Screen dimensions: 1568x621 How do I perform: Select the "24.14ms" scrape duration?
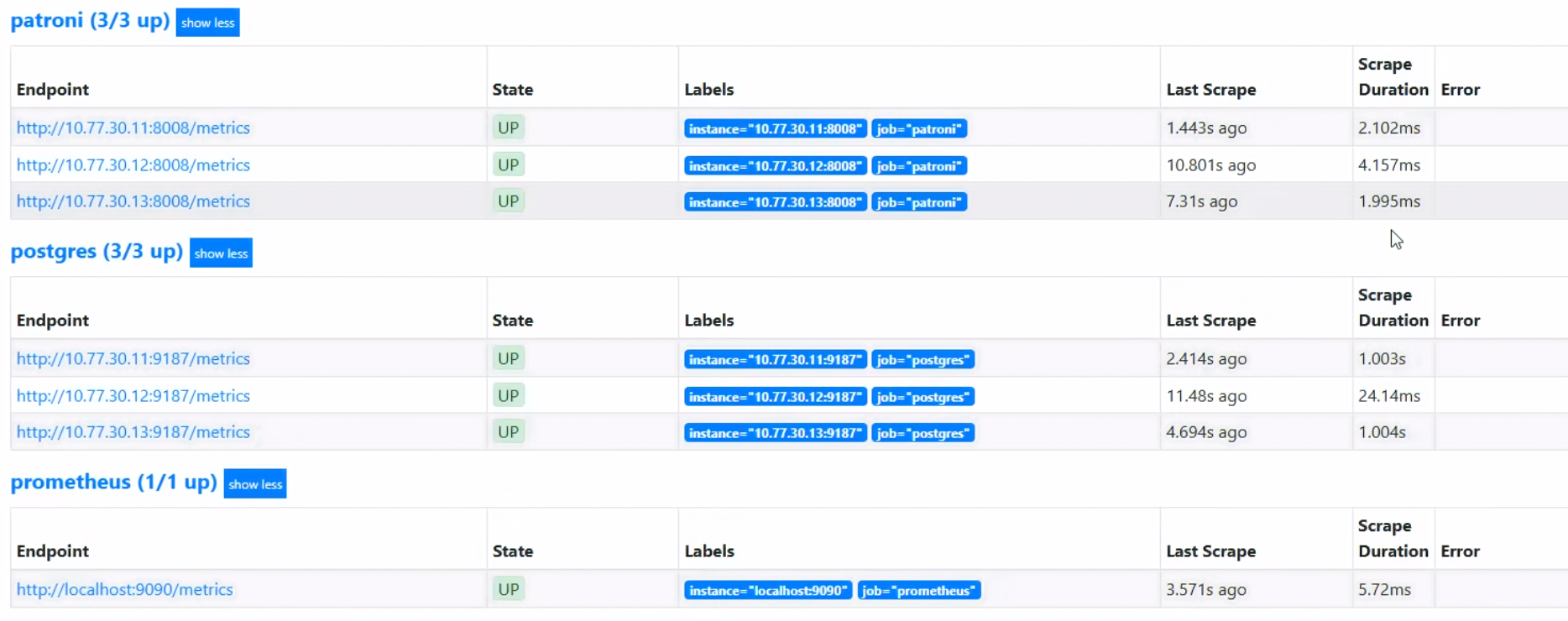[x=1389, y=396]
